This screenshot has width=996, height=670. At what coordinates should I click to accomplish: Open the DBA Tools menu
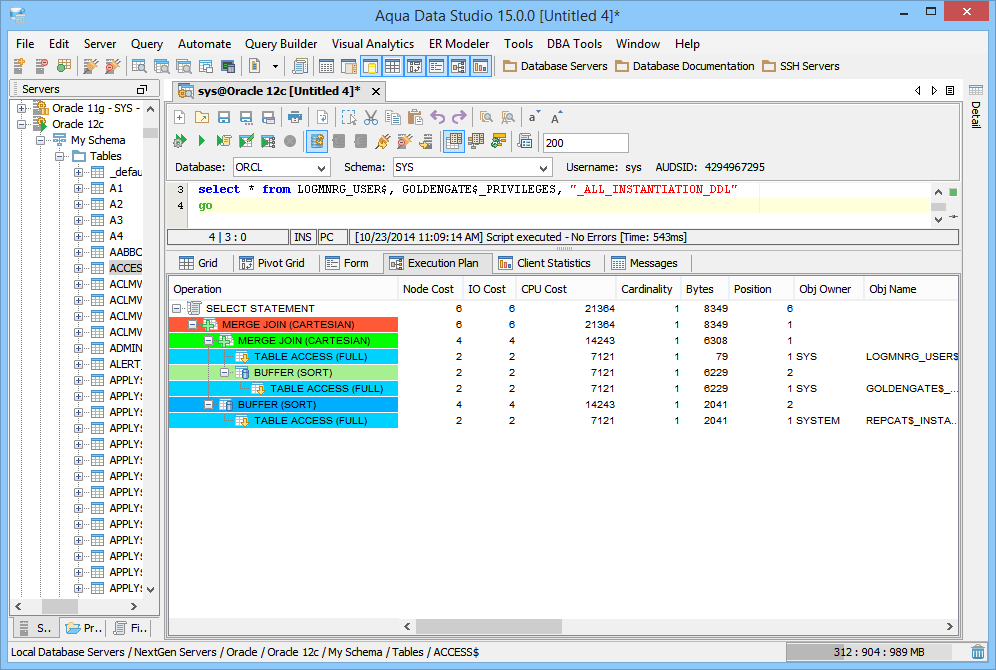(x=574, y=44)
